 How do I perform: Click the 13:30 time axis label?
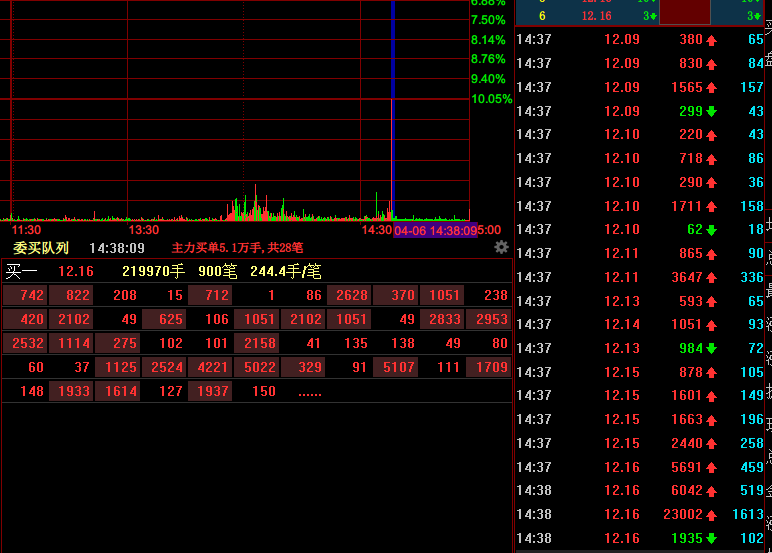pos(143,230)
